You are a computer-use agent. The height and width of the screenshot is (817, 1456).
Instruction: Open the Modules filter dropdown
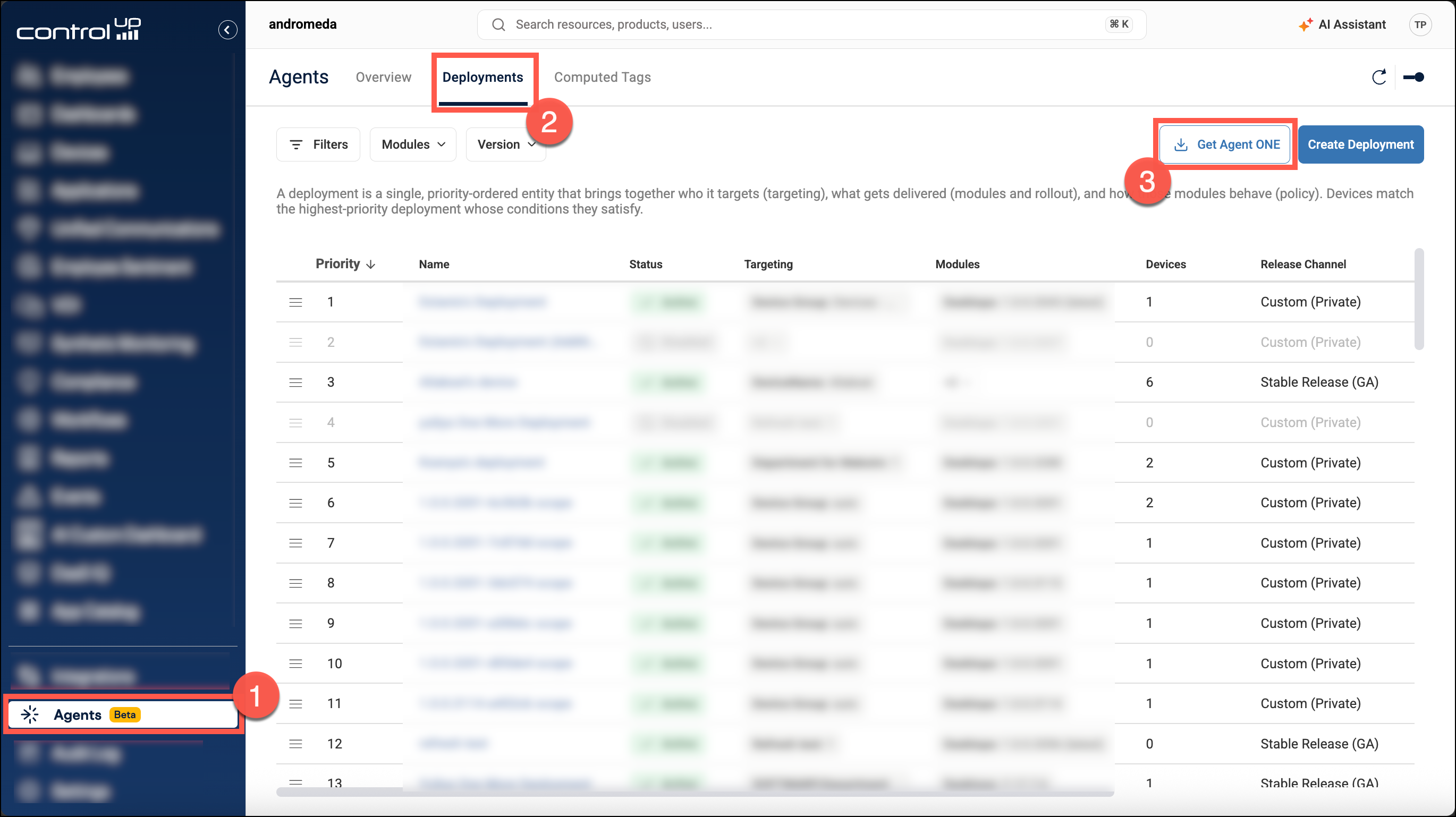(413, 144)
